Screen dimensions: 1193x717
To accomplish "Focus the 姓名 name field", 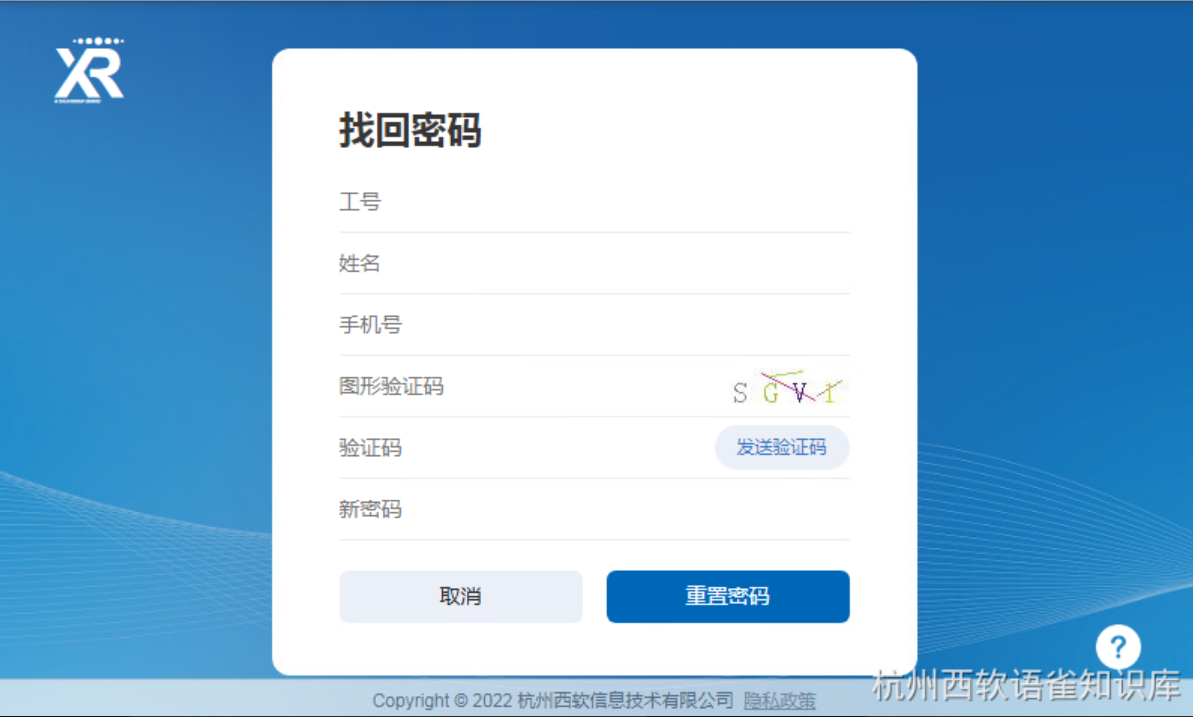I will [594, 264].
